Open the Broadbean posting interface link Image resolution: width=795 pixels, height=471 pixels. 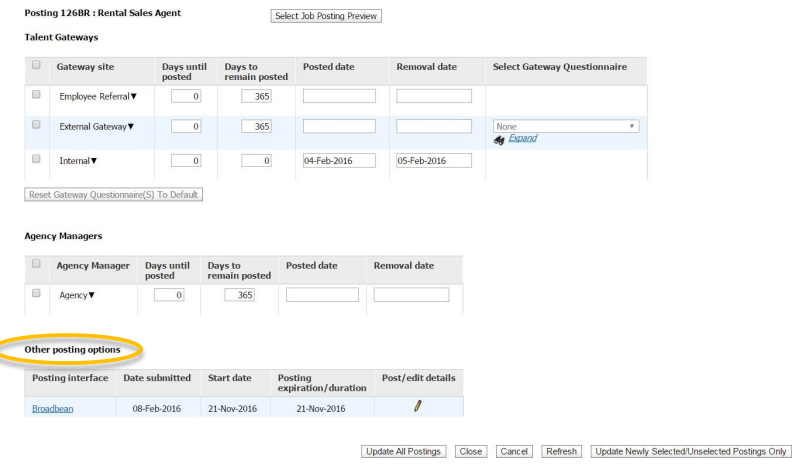click(53, 409)
